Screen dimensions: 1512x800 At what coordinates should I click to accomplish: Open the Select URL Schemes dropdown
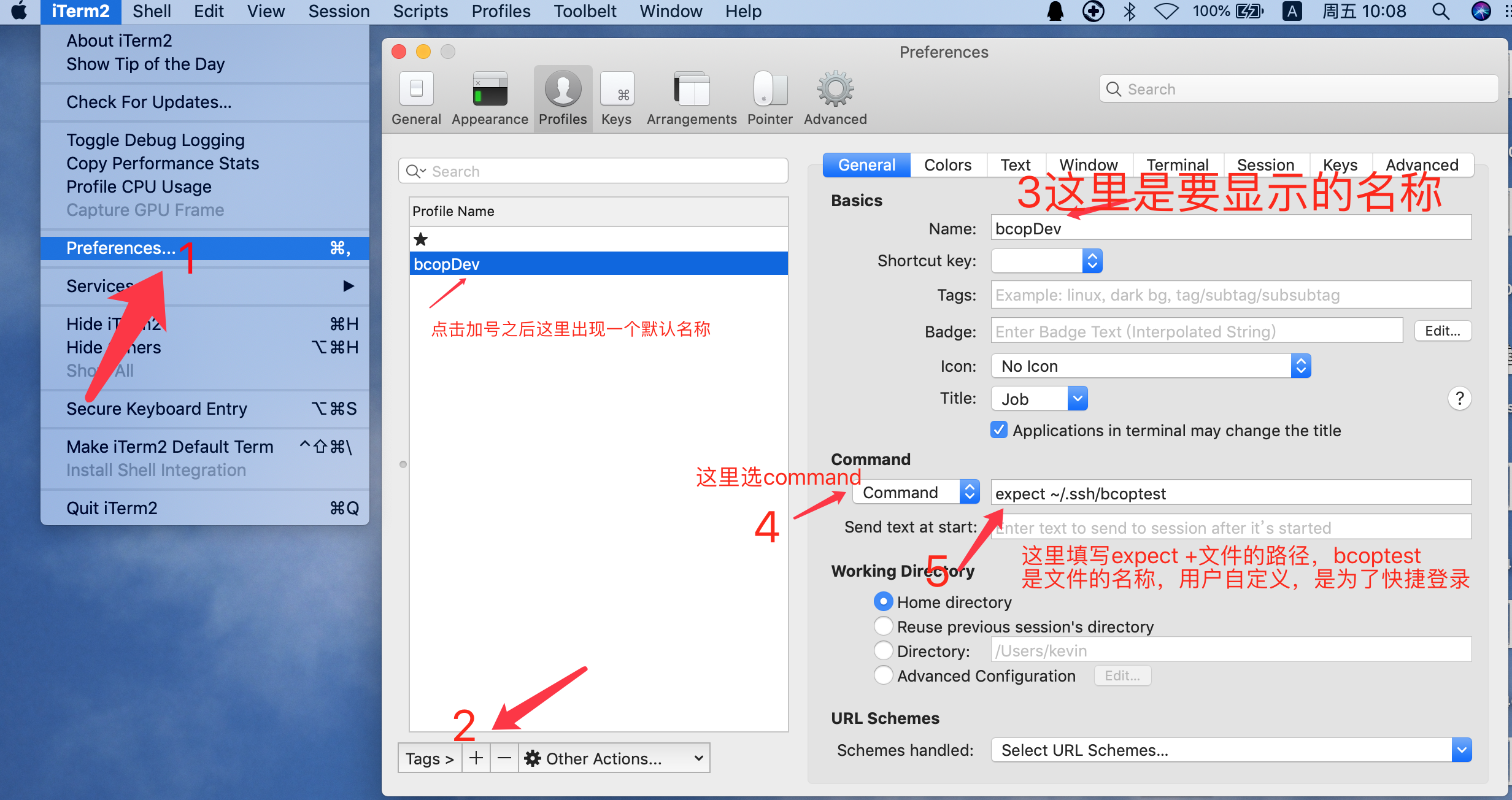1231,750
